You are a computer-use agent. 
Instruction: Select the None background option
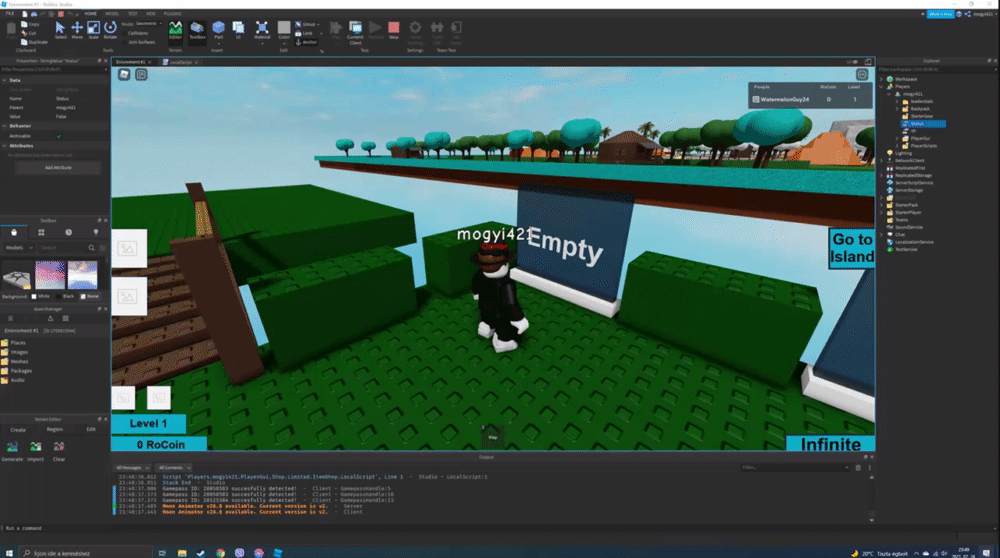(x=90, y=296)
